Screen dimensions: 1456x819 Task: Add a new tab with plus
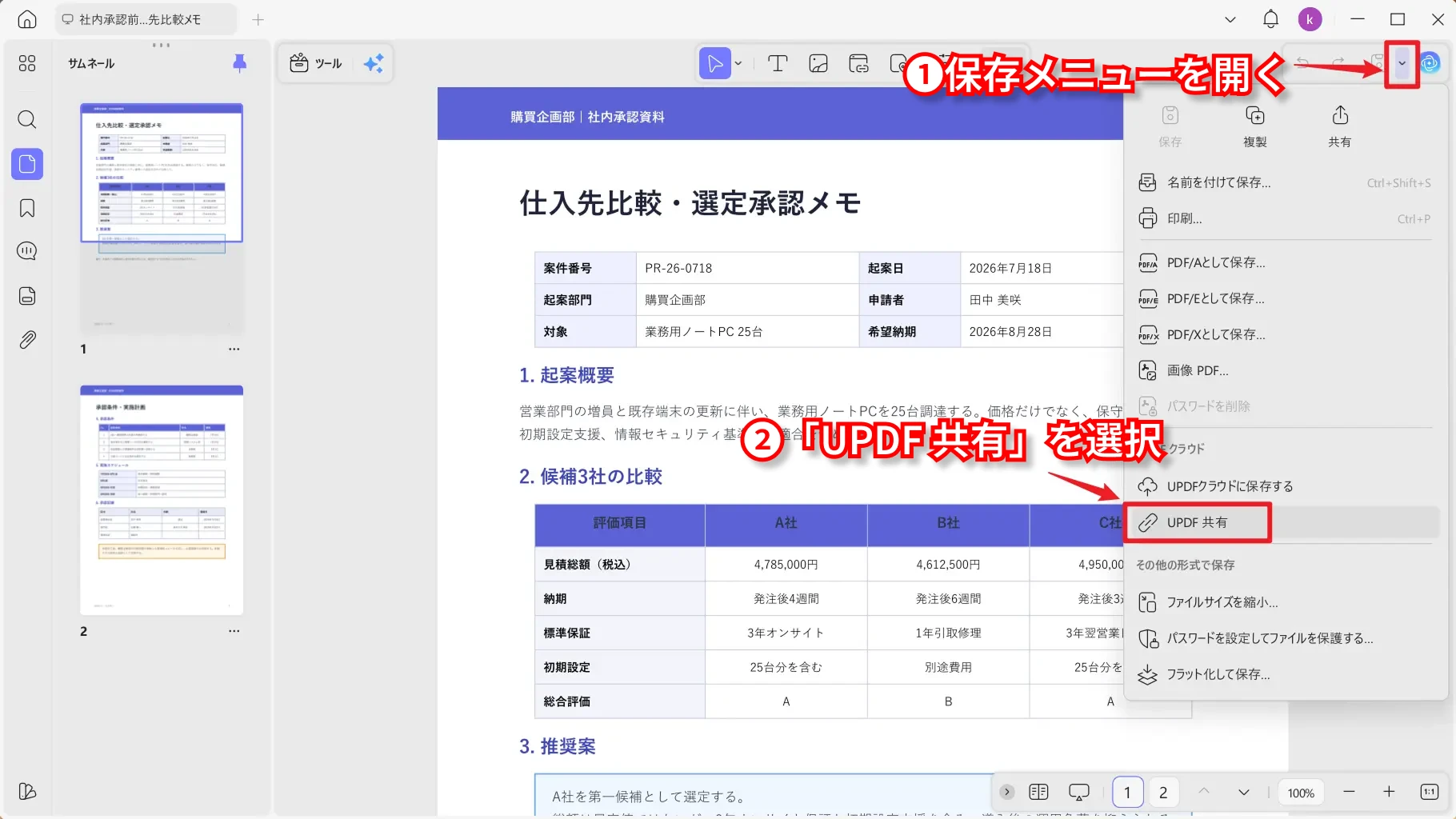258,19
